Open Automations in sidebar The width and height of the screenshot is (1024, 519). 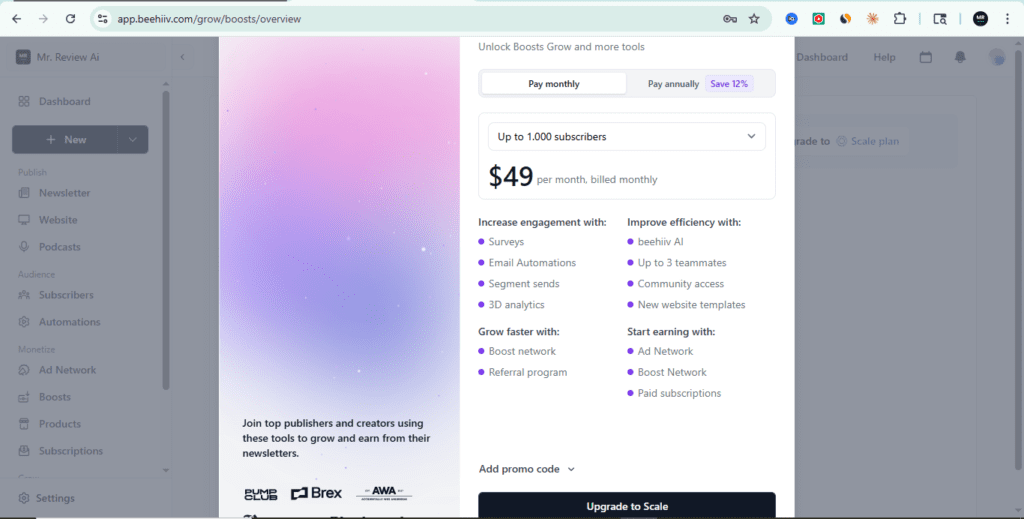[x=69, y=322]
